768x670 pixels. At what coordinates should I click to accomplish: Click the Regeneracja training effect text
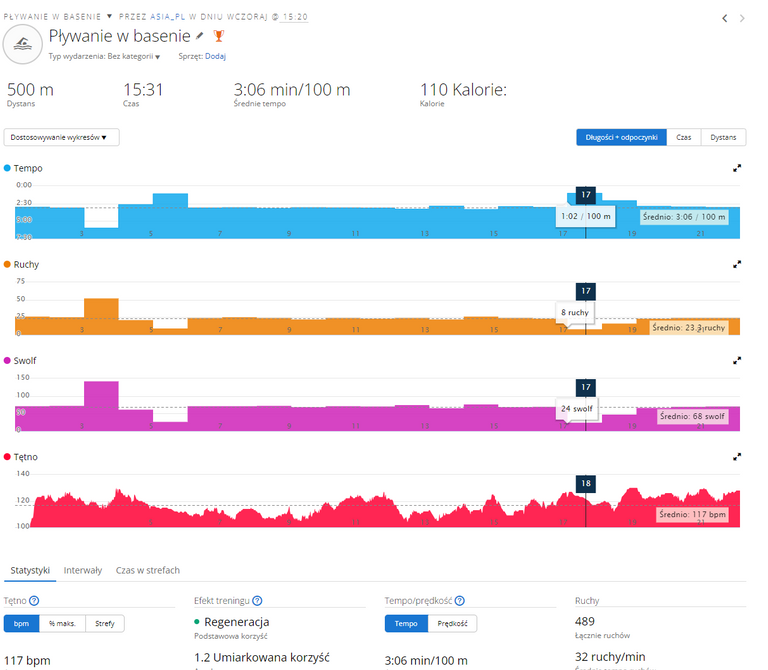[x=237, y=622]
